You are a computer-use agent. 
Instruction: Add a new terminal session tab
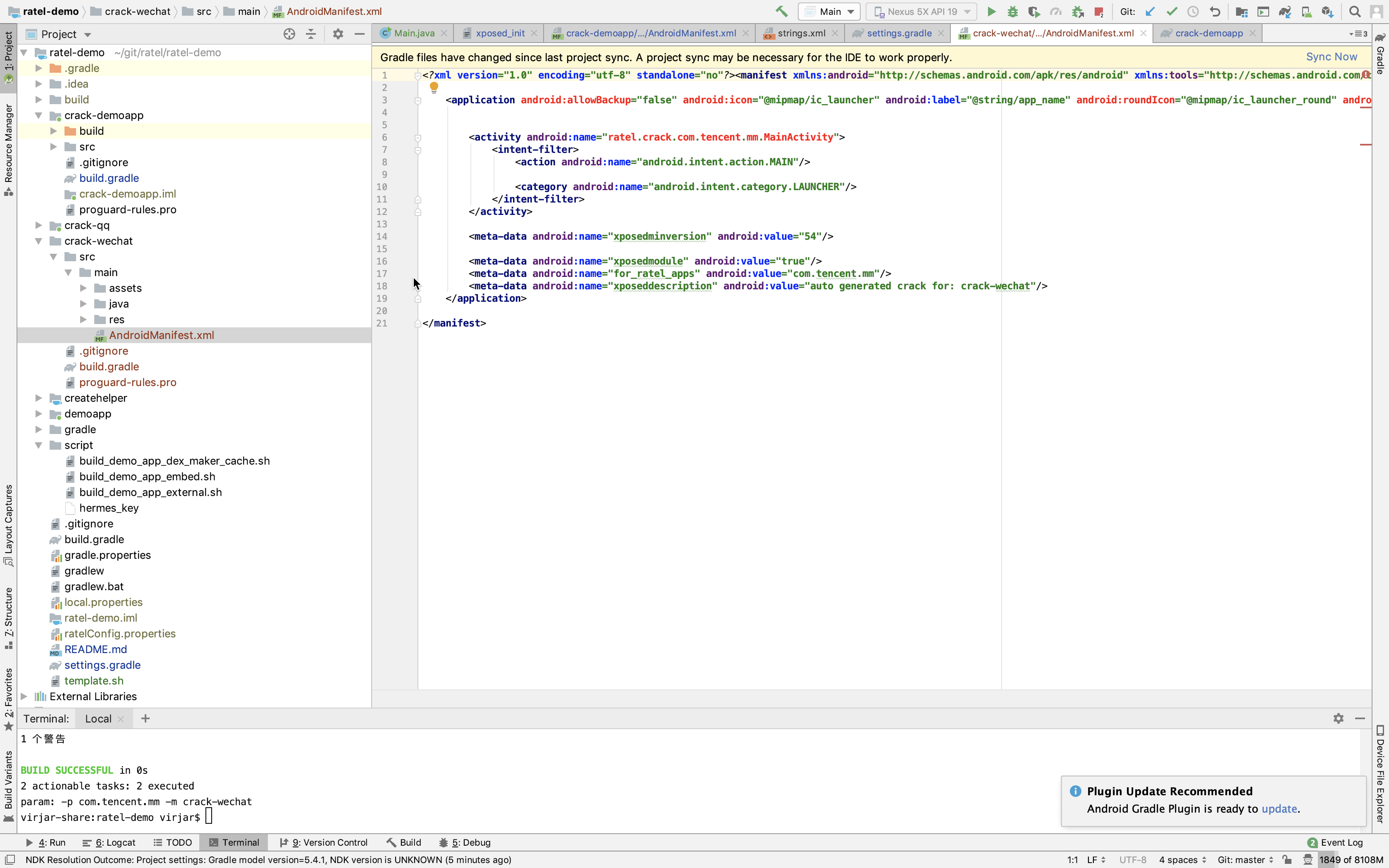point(145,718)
